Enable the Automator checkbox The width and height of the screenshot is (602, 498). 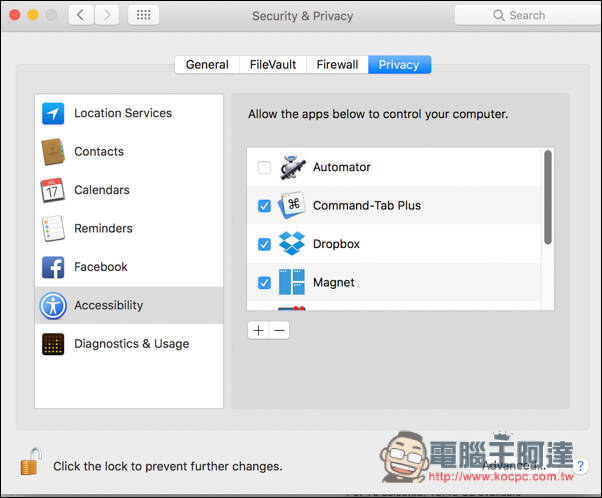click(x=264, y=167)
